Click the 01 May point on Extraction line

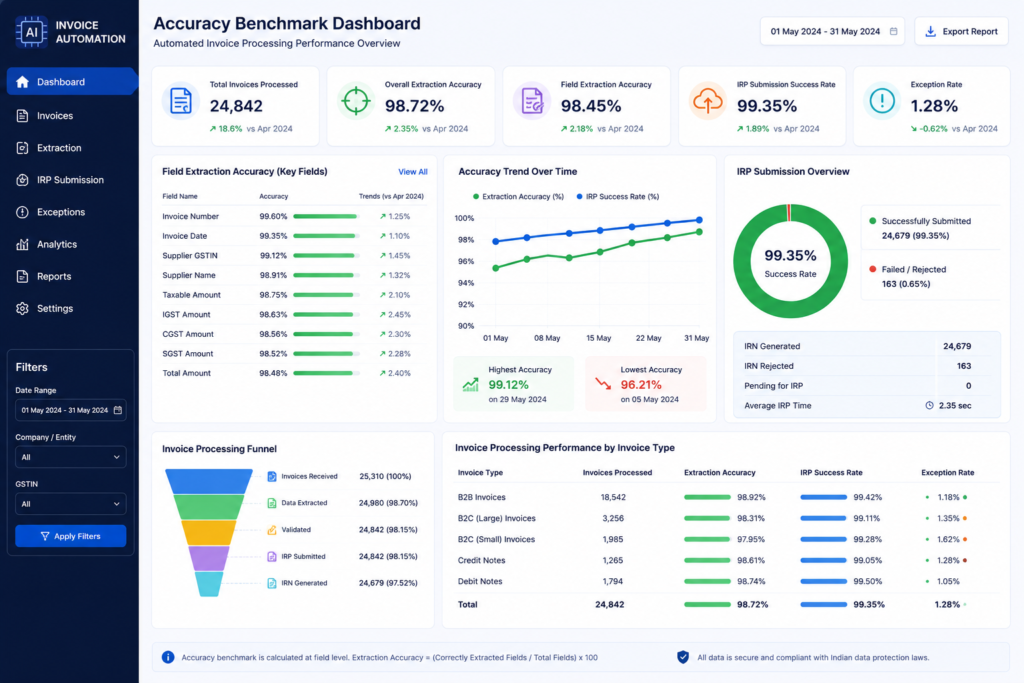click(496, 268)
